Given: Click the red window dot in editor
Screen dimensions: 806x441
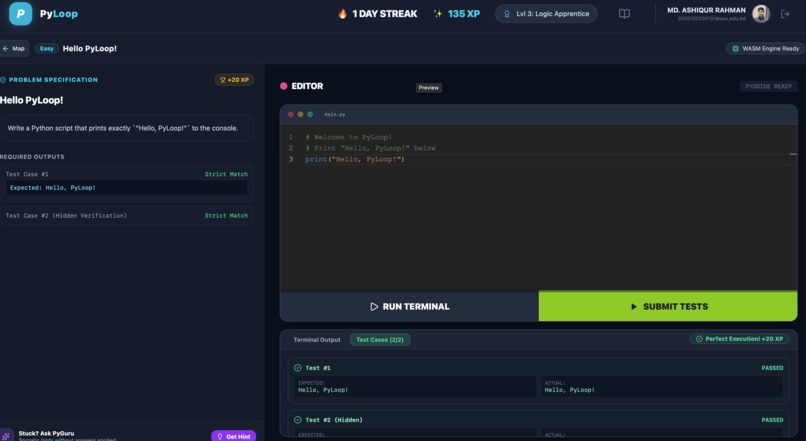Looking at the screenshot, I should [291, 114].
